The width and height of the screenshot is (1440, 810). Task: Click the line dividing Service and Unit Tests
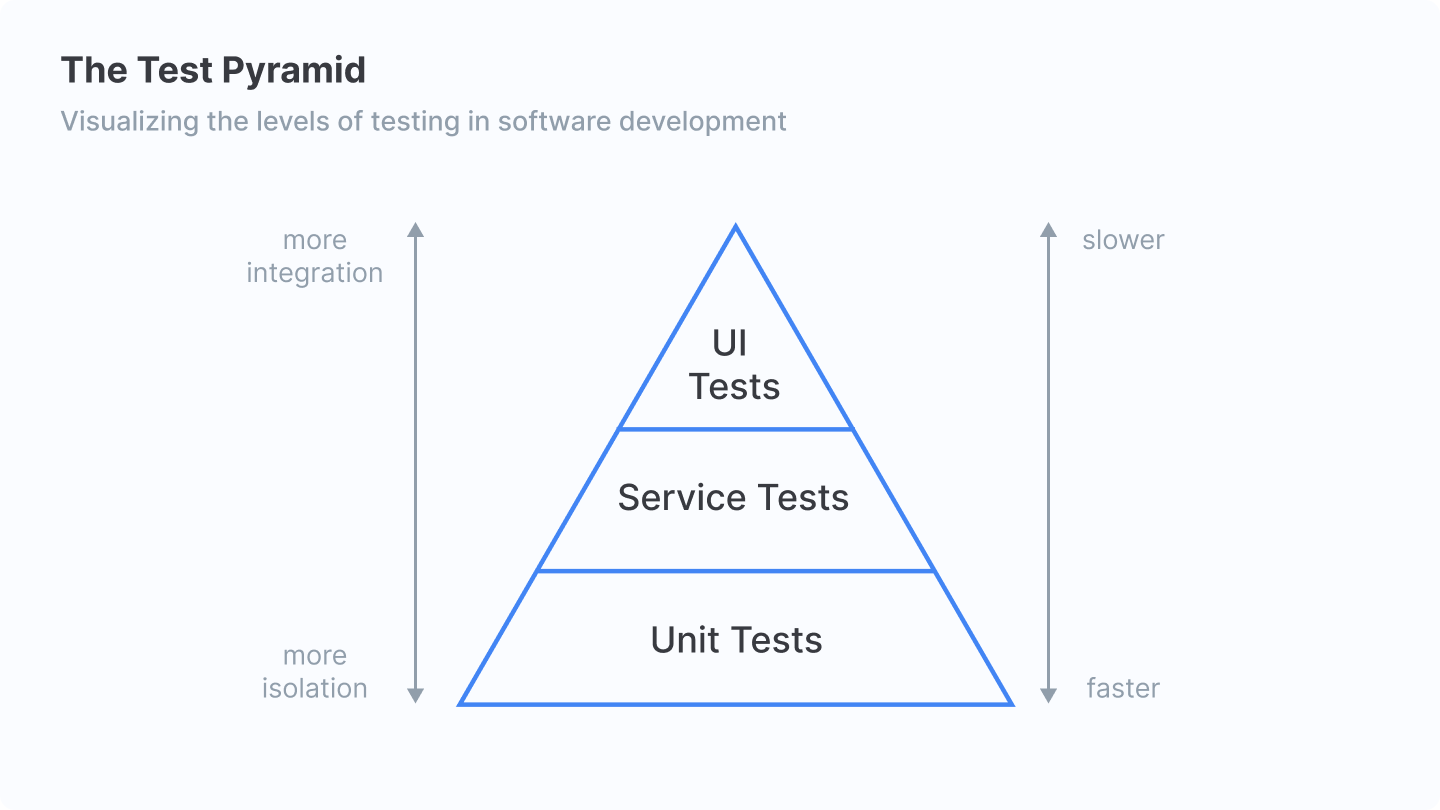pos(736,571)
